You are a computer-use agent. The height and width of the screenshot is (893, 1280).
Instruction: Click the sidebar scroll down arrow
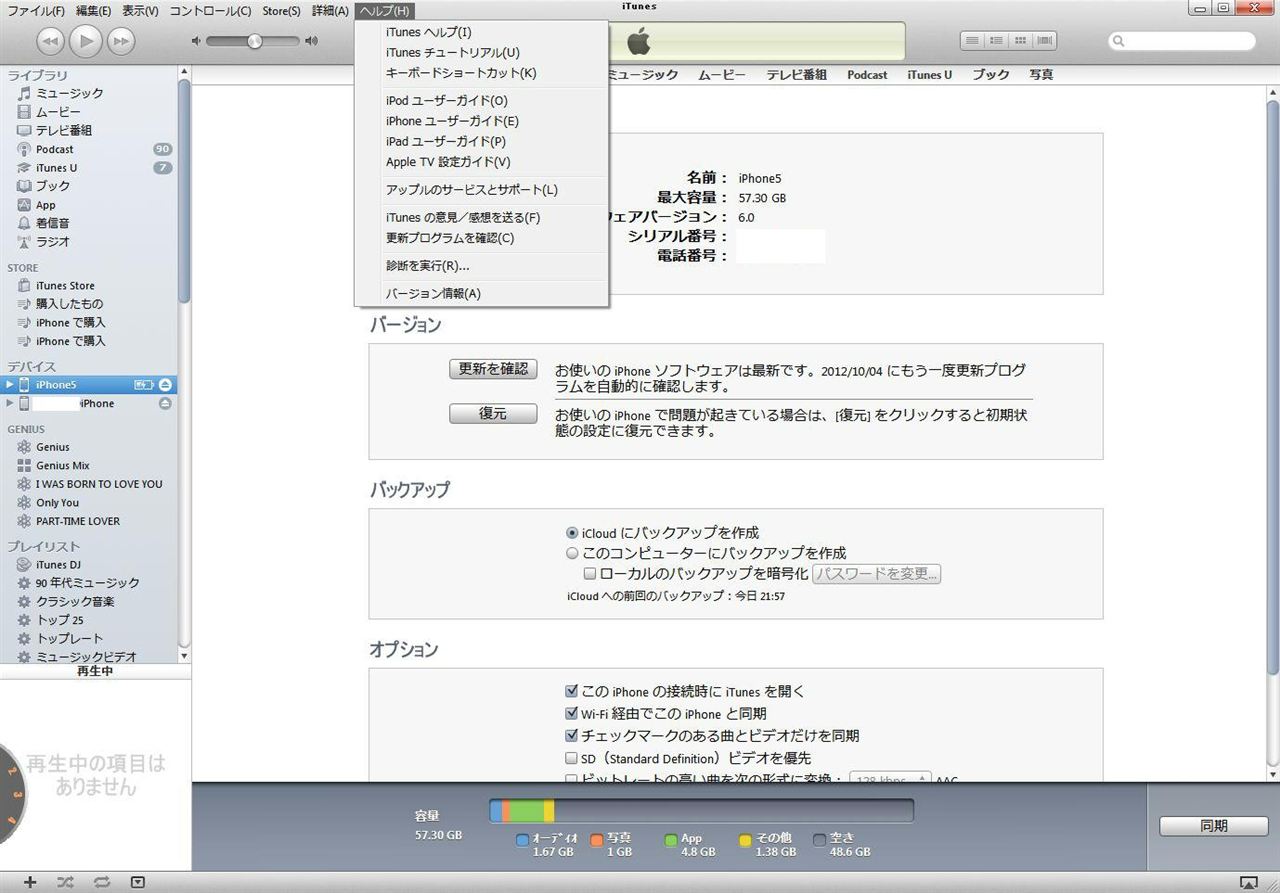pos(184,656)
